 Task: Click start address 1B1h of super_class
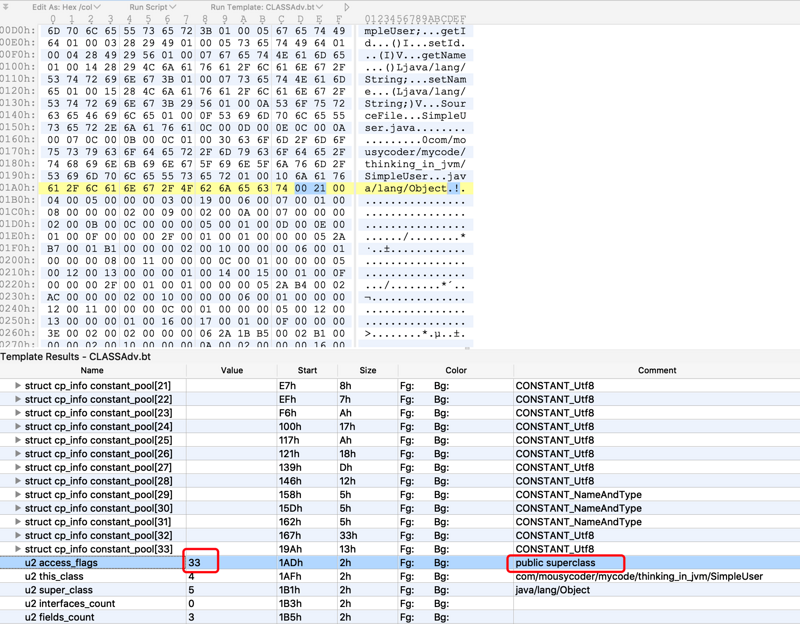click(x=290, y=590)
